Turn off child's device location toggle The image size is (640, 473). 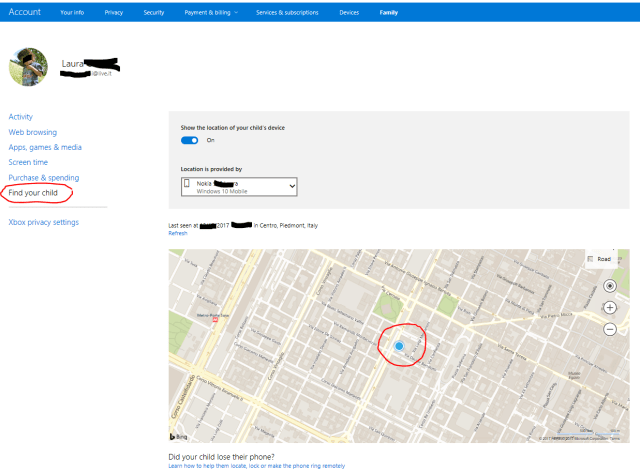(x=189, y=140)
